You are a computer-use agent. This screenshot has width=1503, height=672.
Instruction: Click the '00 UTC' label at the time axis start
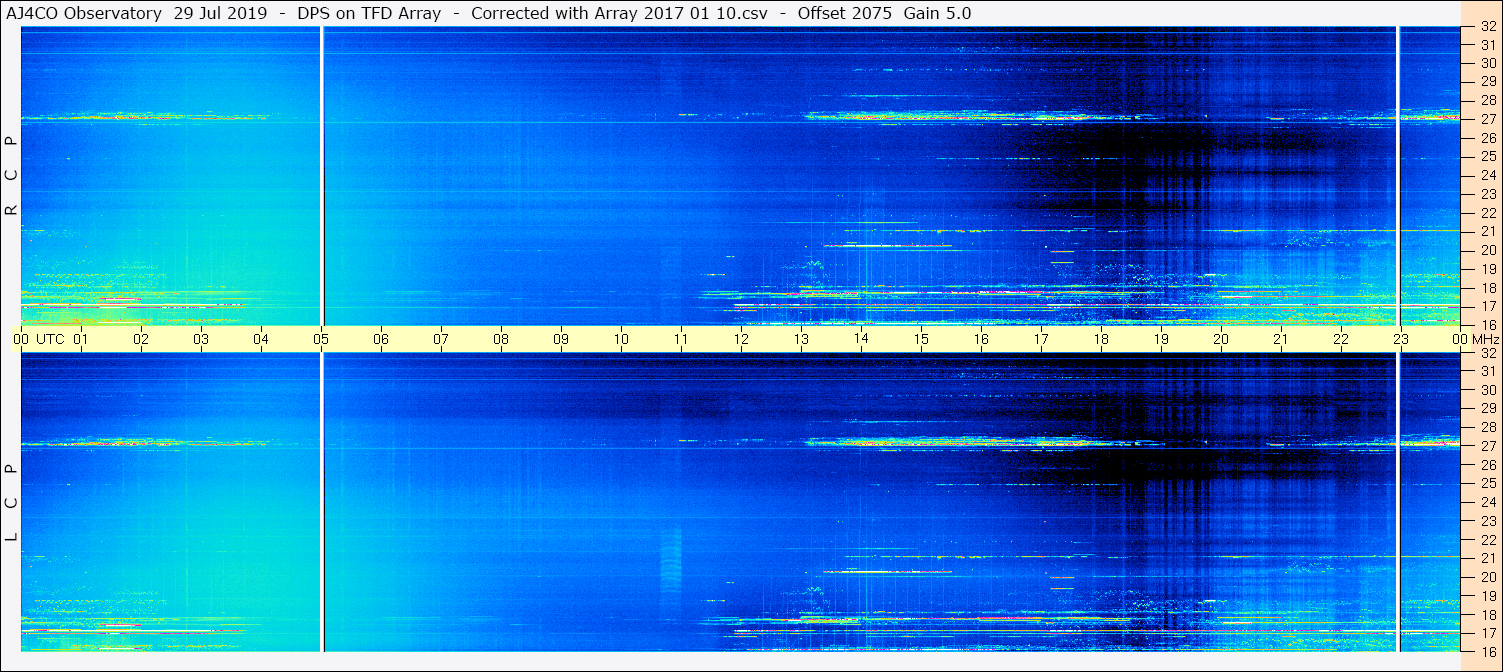pos(39,339)
